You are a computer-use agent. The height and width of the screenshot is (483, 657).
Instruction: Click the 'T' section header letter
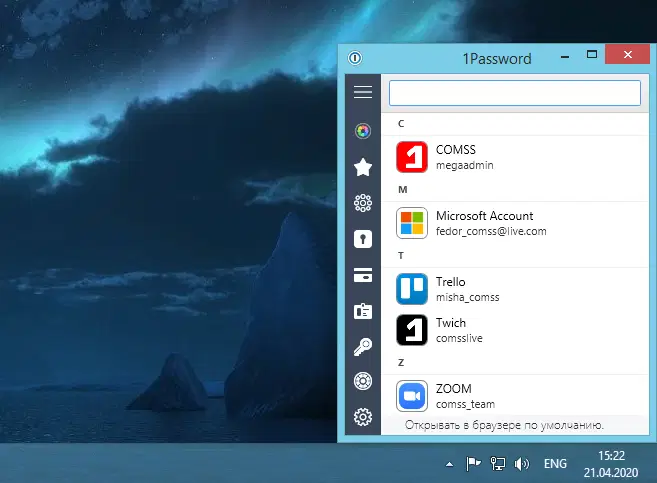click(x=401, y=256)
